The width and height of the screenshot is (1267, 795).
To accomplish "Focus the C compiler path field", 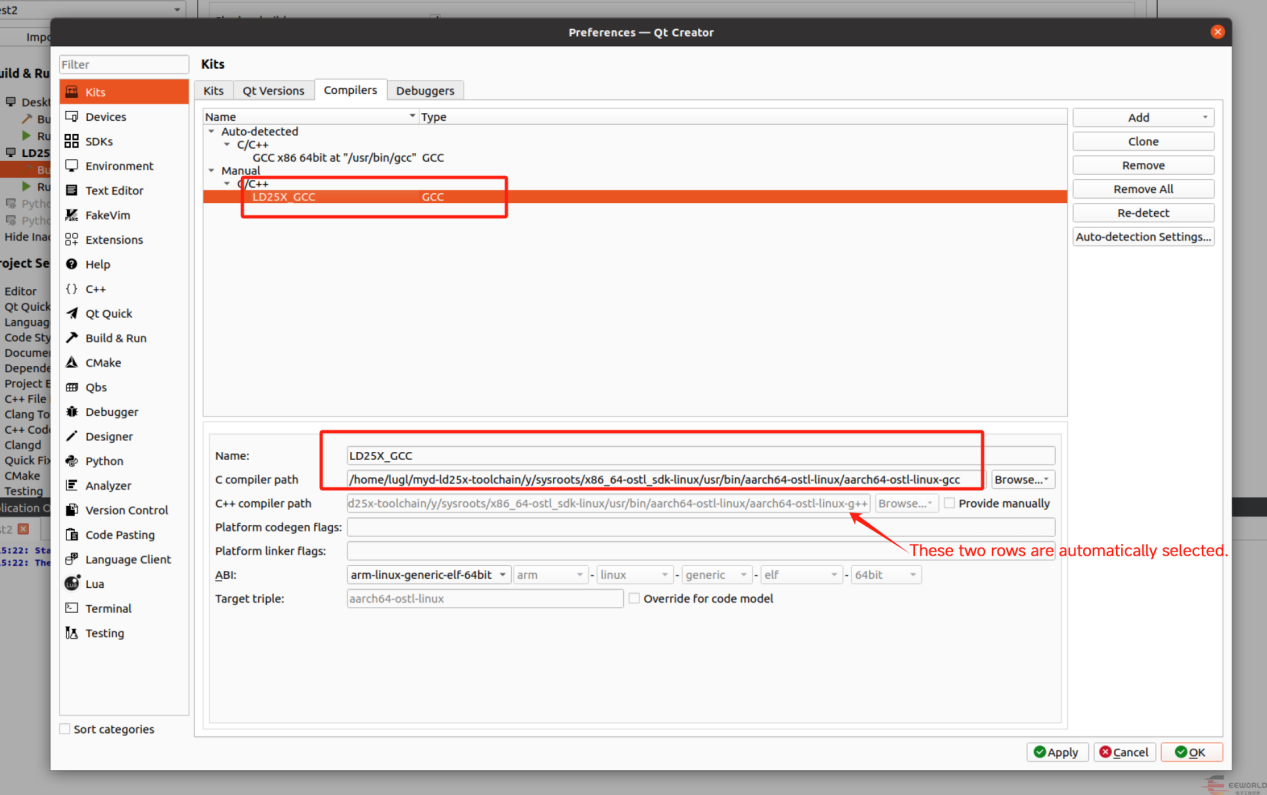I will (x=666, y=479).
